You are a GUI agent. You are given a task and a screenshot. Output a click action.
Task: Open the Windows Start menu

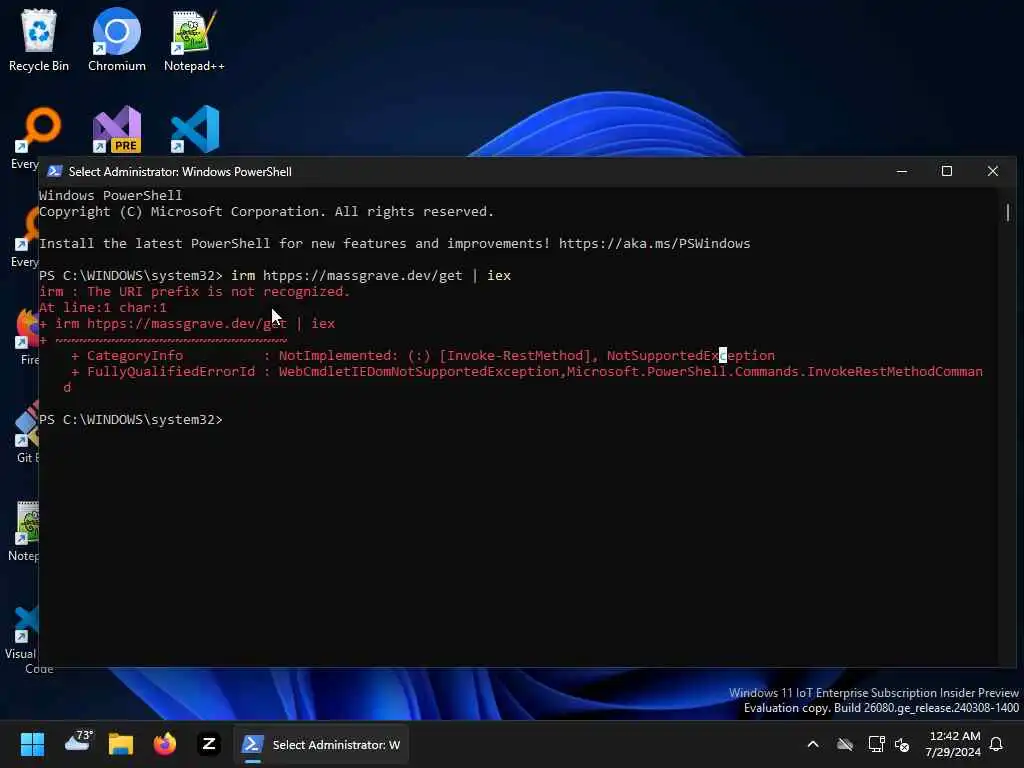point(32,744)
